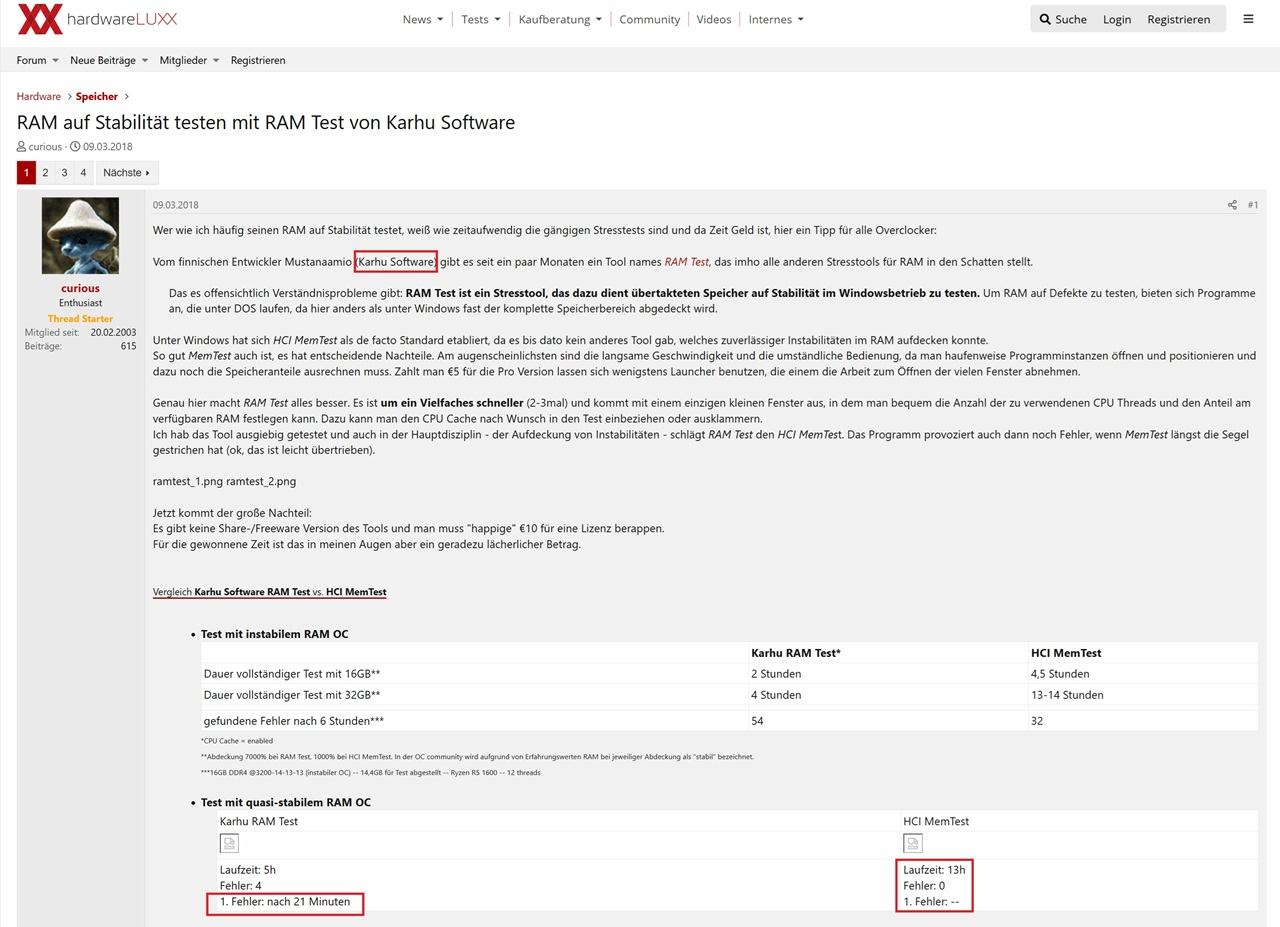Open curious username in post sidebar
Screen dimensions: 1280x927
pyautogui.click(x=80, y=288)
